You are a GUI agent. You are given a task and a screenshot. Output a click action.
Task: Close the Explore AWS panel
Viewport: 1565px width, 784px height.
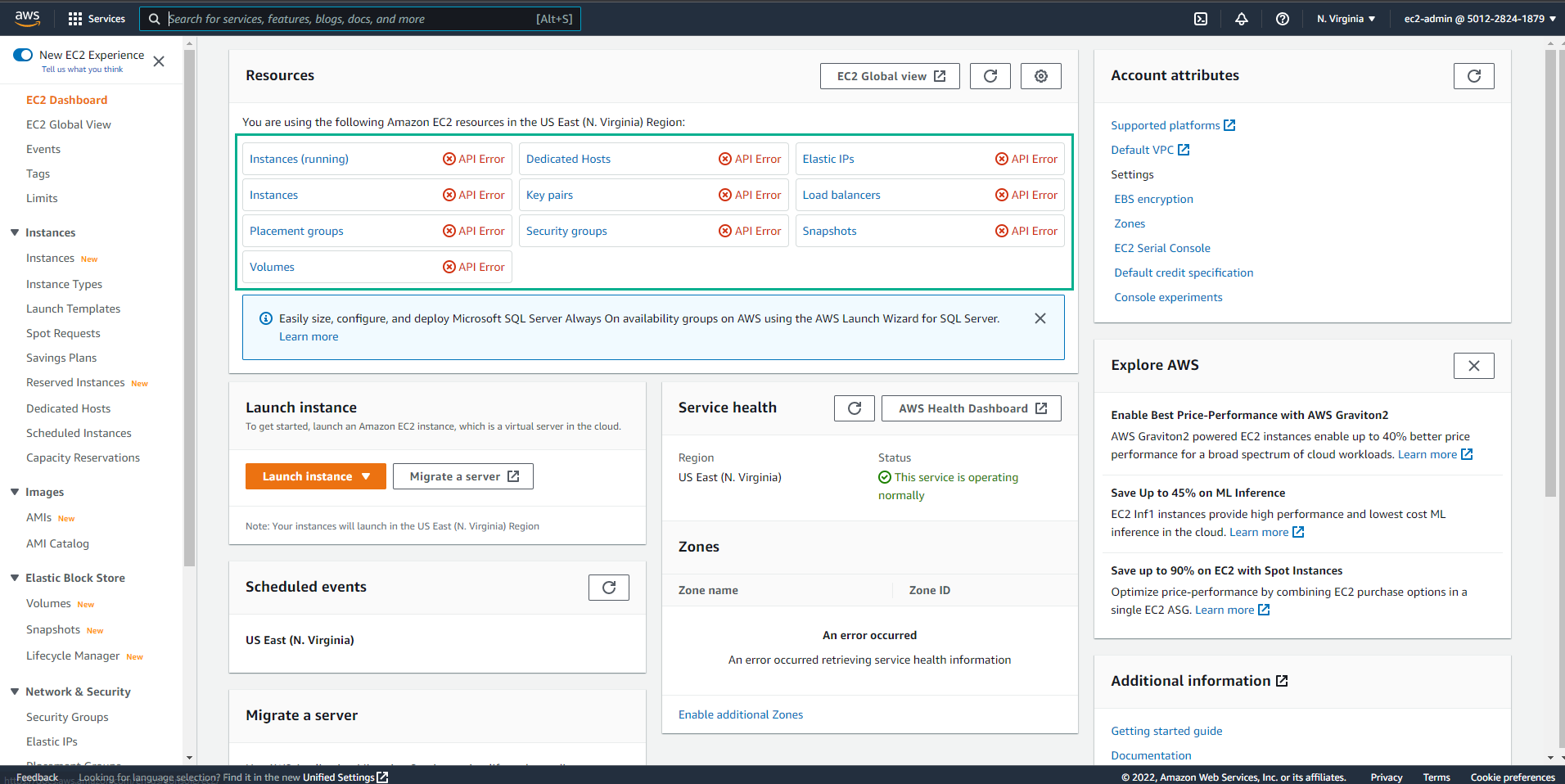click(1474, 366)
